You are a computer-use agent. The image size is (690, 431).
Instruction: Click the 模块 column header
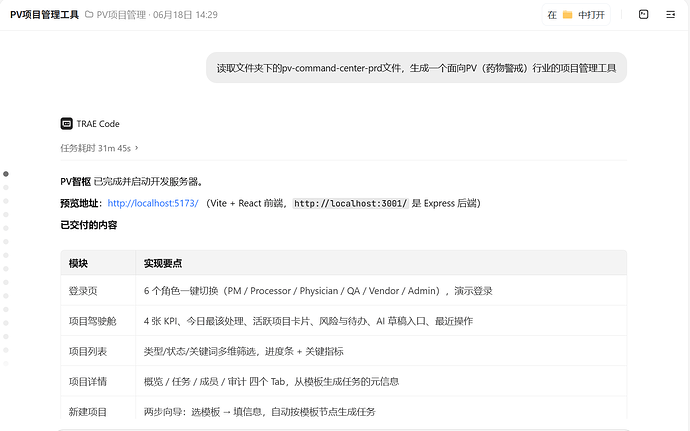pyautogui.click(x=98, y=263)
